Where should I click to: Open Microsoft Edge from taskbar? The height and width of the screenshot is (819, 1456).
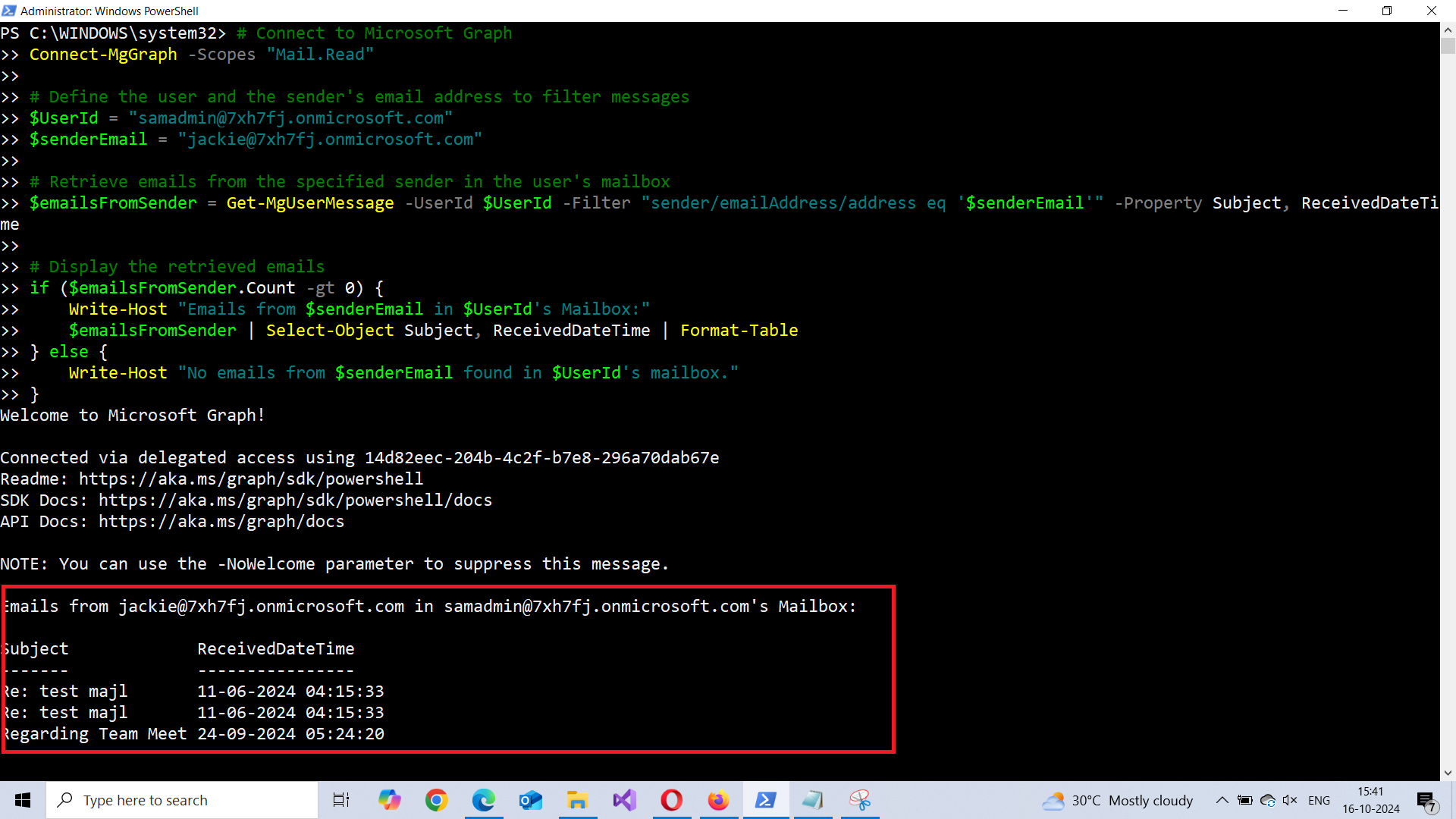click(484, 800)
